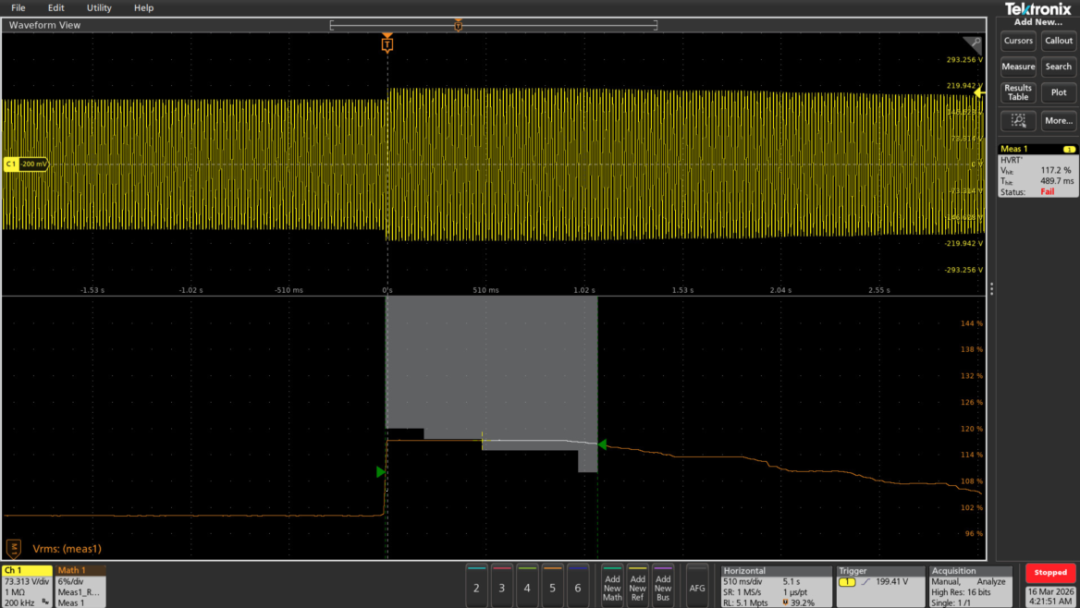Open the Acquisition settings badge
The height and width of the screenshot is (608, 1080).
[970, 586]
